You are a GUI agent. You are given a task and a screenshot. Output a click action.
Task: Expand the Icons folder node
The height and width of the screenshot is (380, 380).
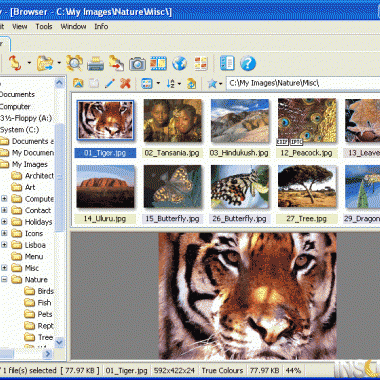4,233
